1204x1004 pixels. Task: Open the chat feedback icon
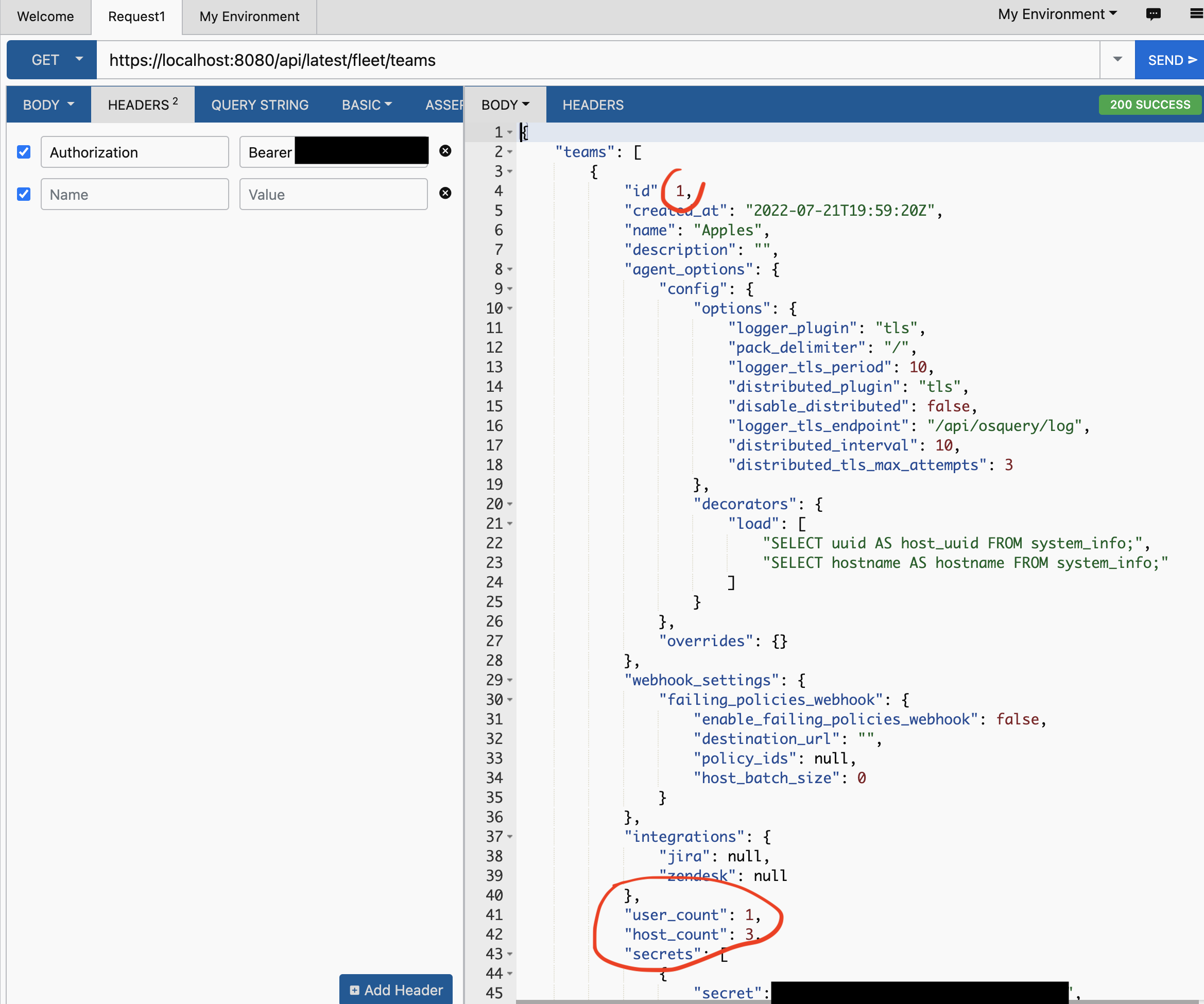tap(1154, 14)
